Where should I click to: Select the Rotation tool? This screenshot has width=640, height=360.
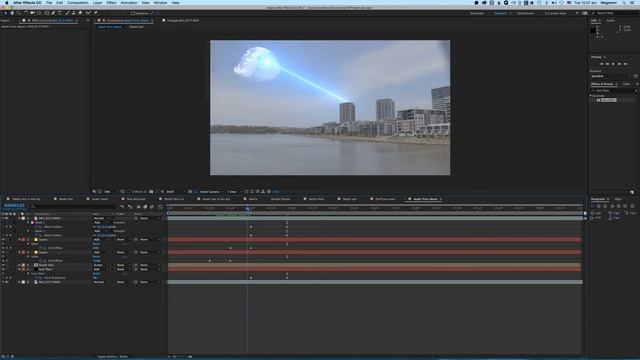point(25,13)
